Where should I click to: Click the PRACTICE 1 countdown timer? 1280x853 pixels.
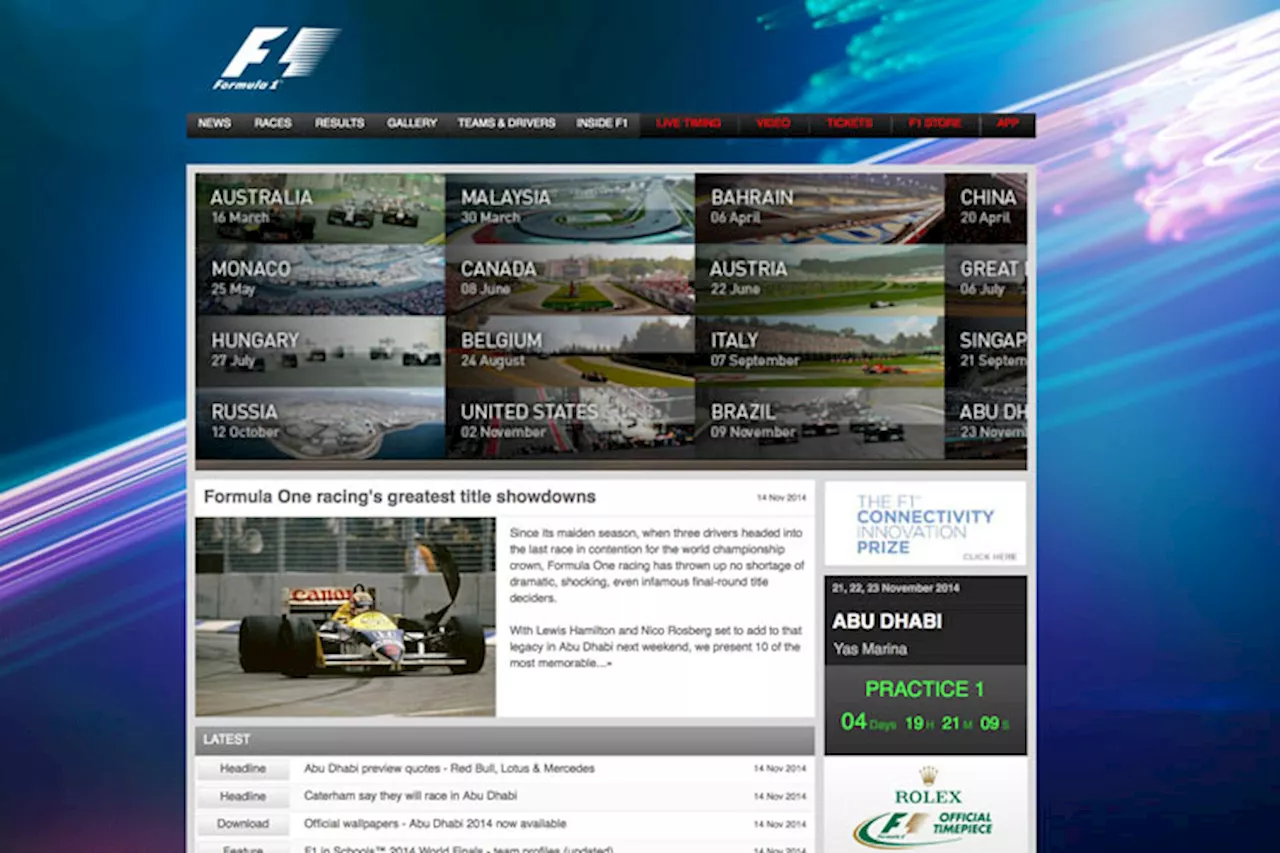click(x=926, y=708)
